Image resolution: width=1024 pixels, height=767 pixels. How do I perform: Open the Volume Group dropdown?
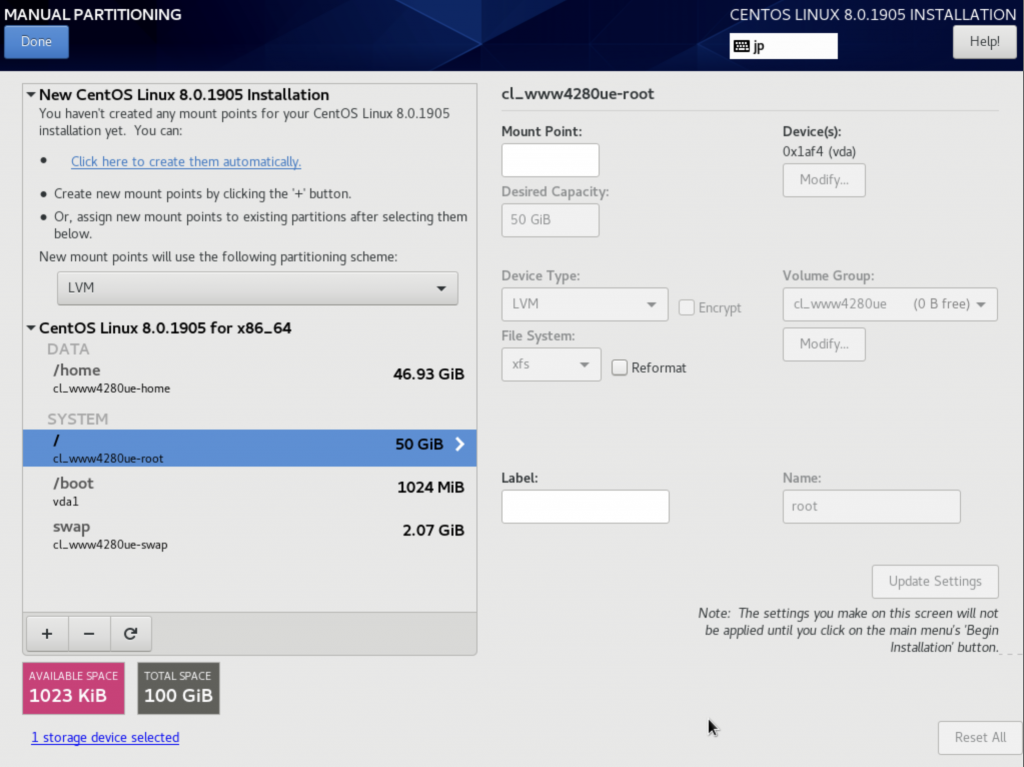pyautogui.click(x=889, y=304)
